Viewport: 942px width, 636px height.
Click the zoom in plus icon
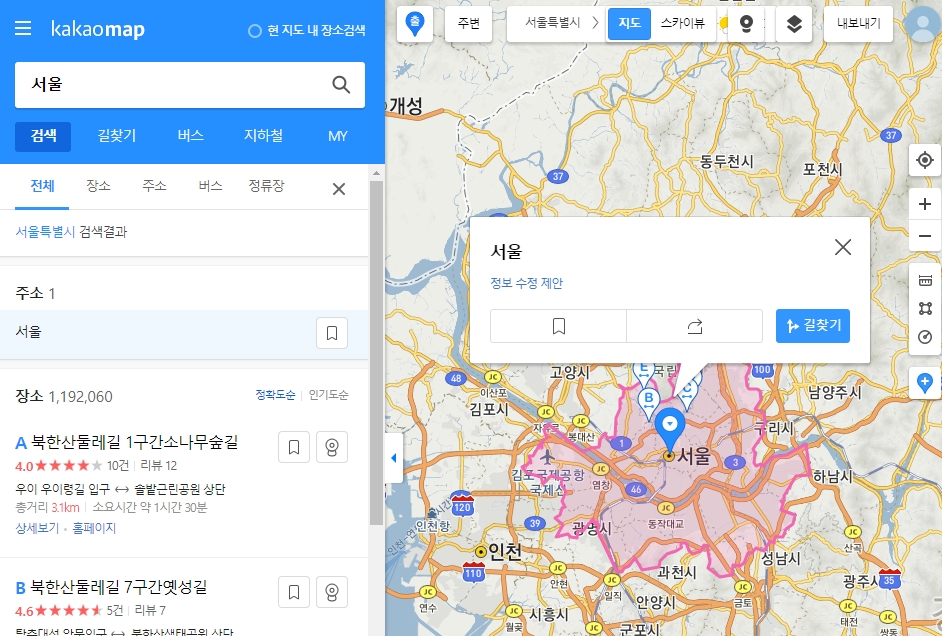pyautogui.click(x=924, y=203)
